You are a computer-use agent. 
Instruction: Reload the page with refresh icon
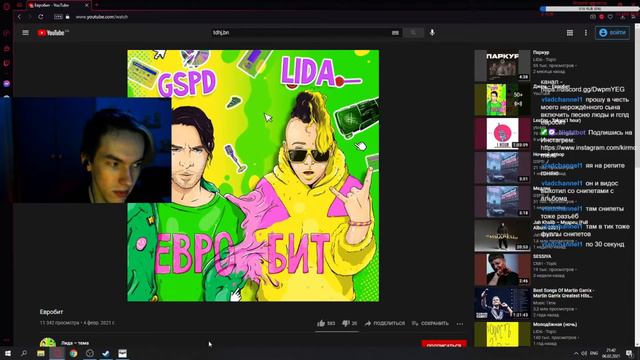click(40, 17)
